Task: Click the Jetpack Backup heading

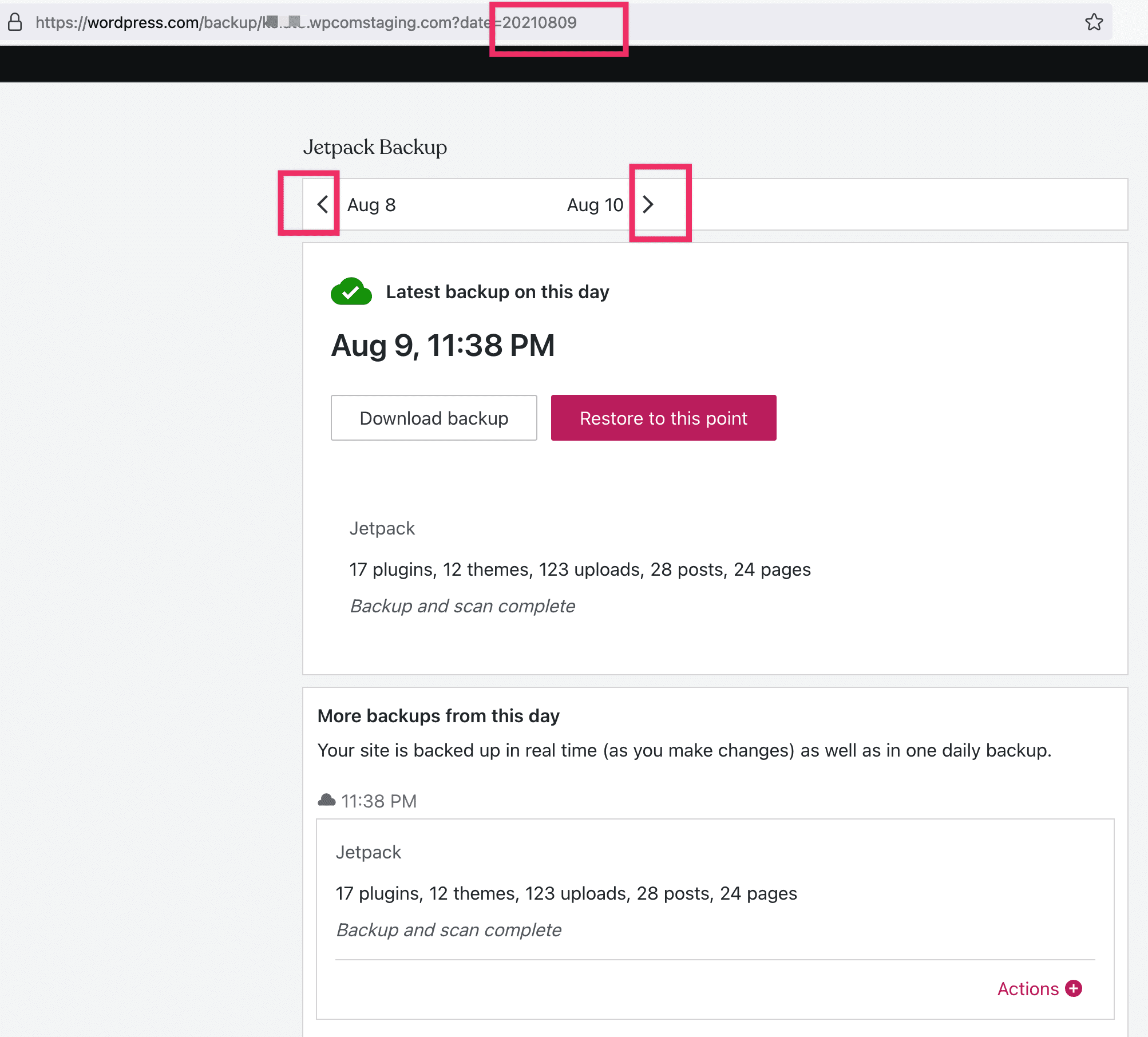Action: [x=375, y=147]
